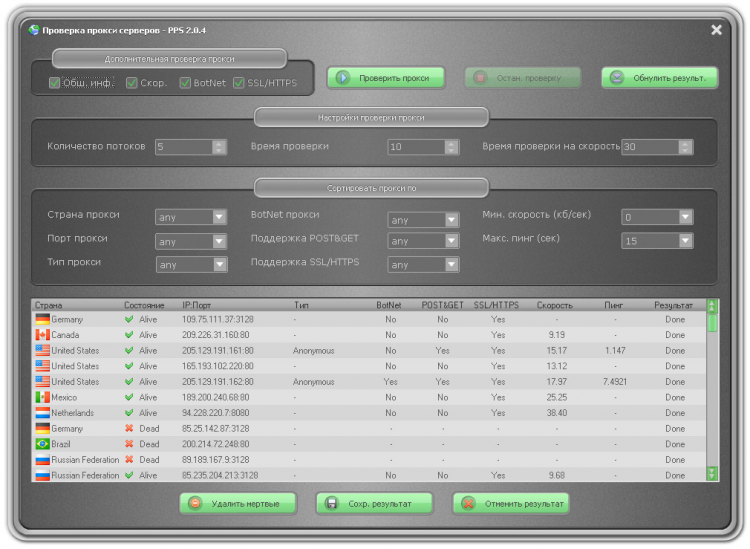Click the play icon on Проверить прокси
Screen dimensions: 750x549
click(342, 77)
